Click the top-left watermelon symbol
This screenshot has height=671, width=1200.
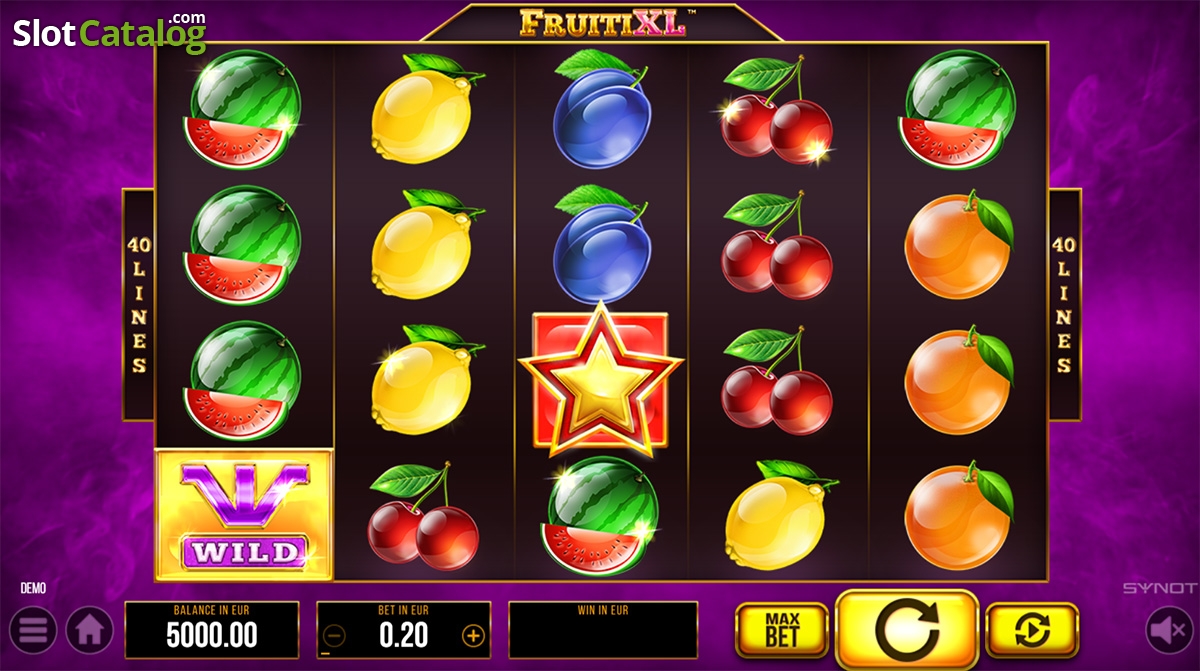[x=243, y=110]
